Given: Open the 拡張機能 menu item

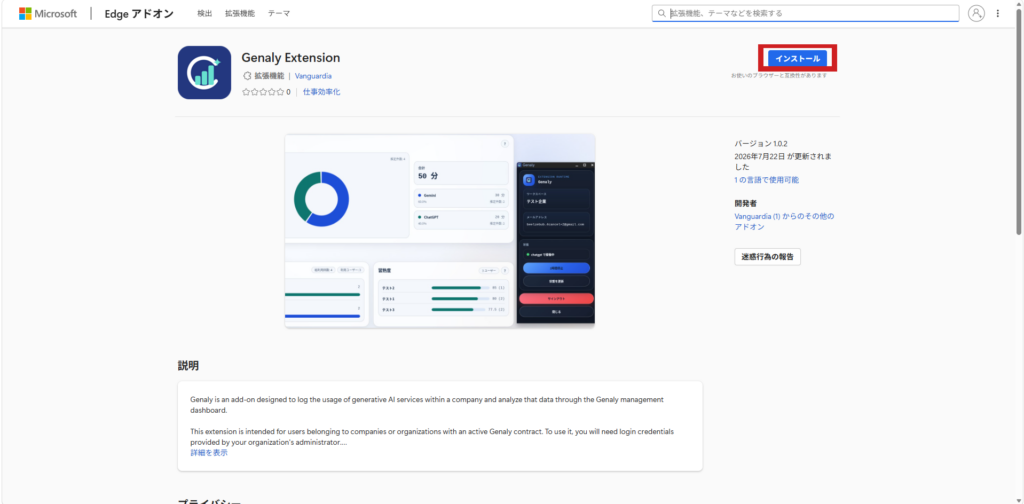Looking at the screenshot, I should pyautogui.click(x=240, y=13).
